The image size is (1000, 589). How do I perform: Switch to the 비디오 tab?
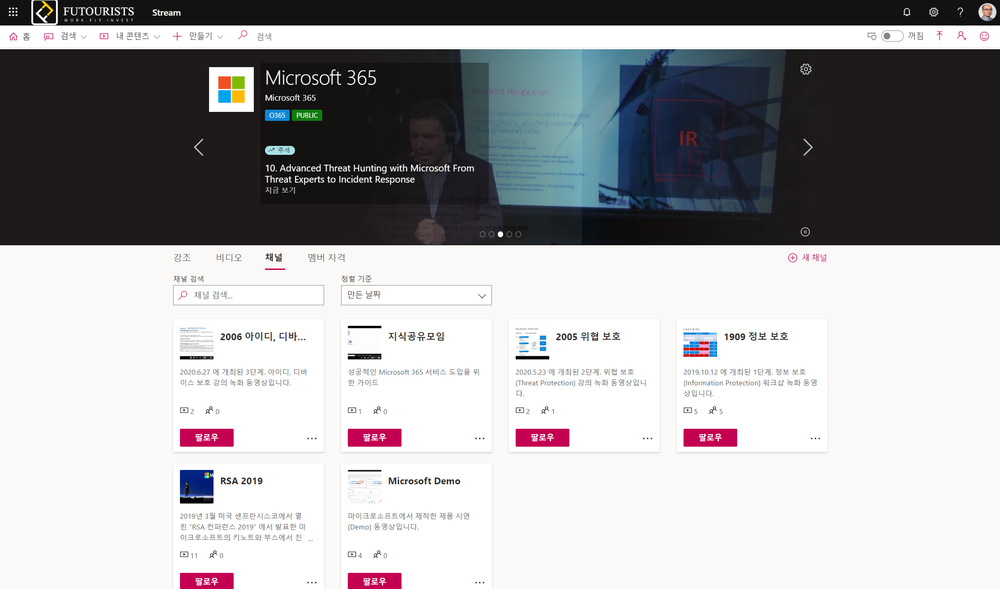coord(229,258)
